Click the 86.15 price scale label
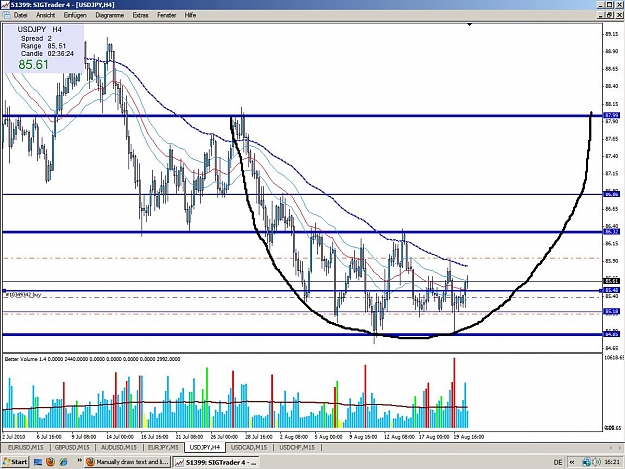 pos(612,243)
